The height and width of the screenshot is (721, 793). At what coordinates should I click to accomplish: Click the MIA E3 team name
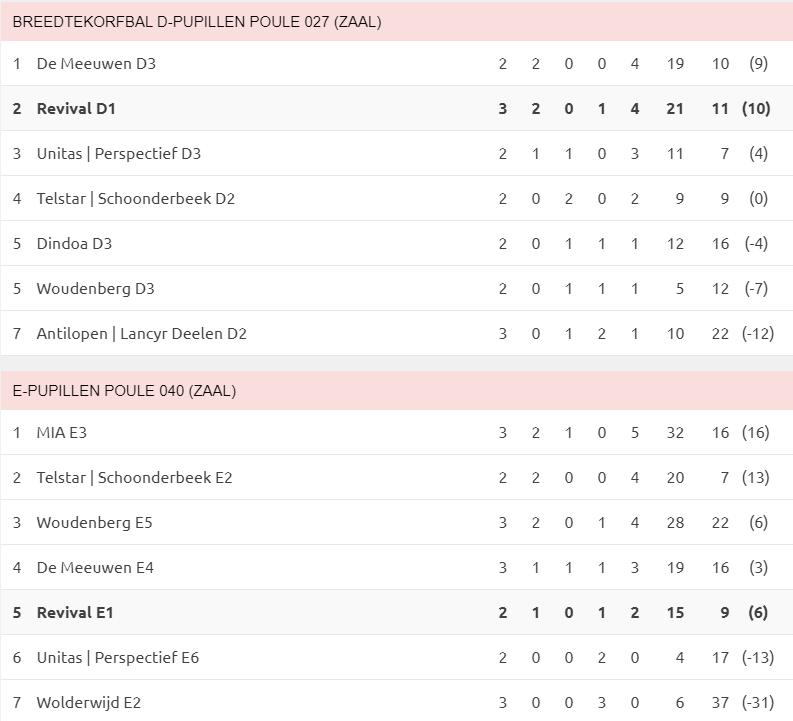point(62,432)
